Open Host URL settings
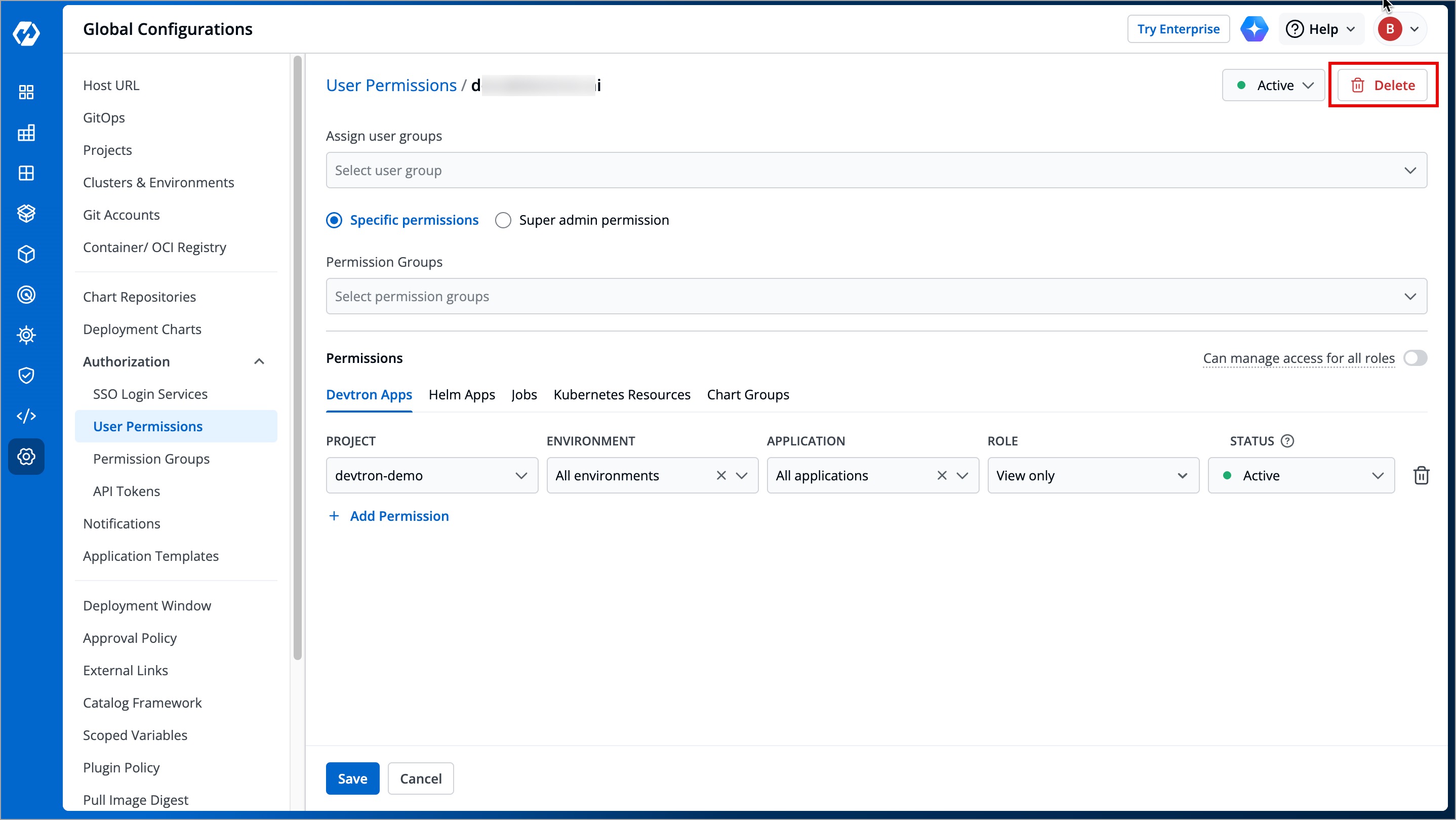Screen dimensions: 1456x820 pyautogui.click(x=111, y=86)
